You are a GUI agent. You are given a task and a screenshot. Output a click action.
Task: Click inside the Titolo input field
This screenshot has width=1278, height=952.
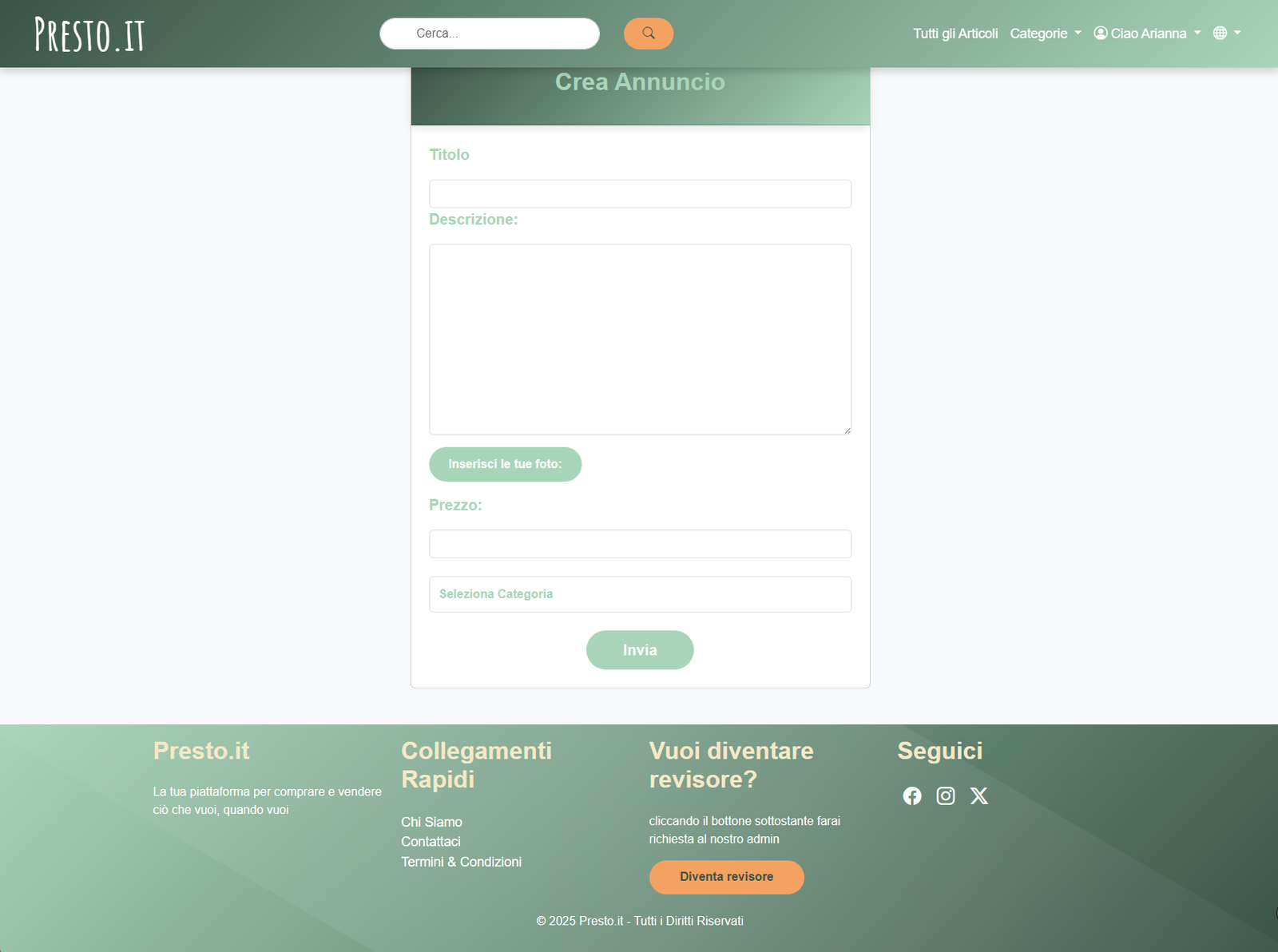point(640,192)
